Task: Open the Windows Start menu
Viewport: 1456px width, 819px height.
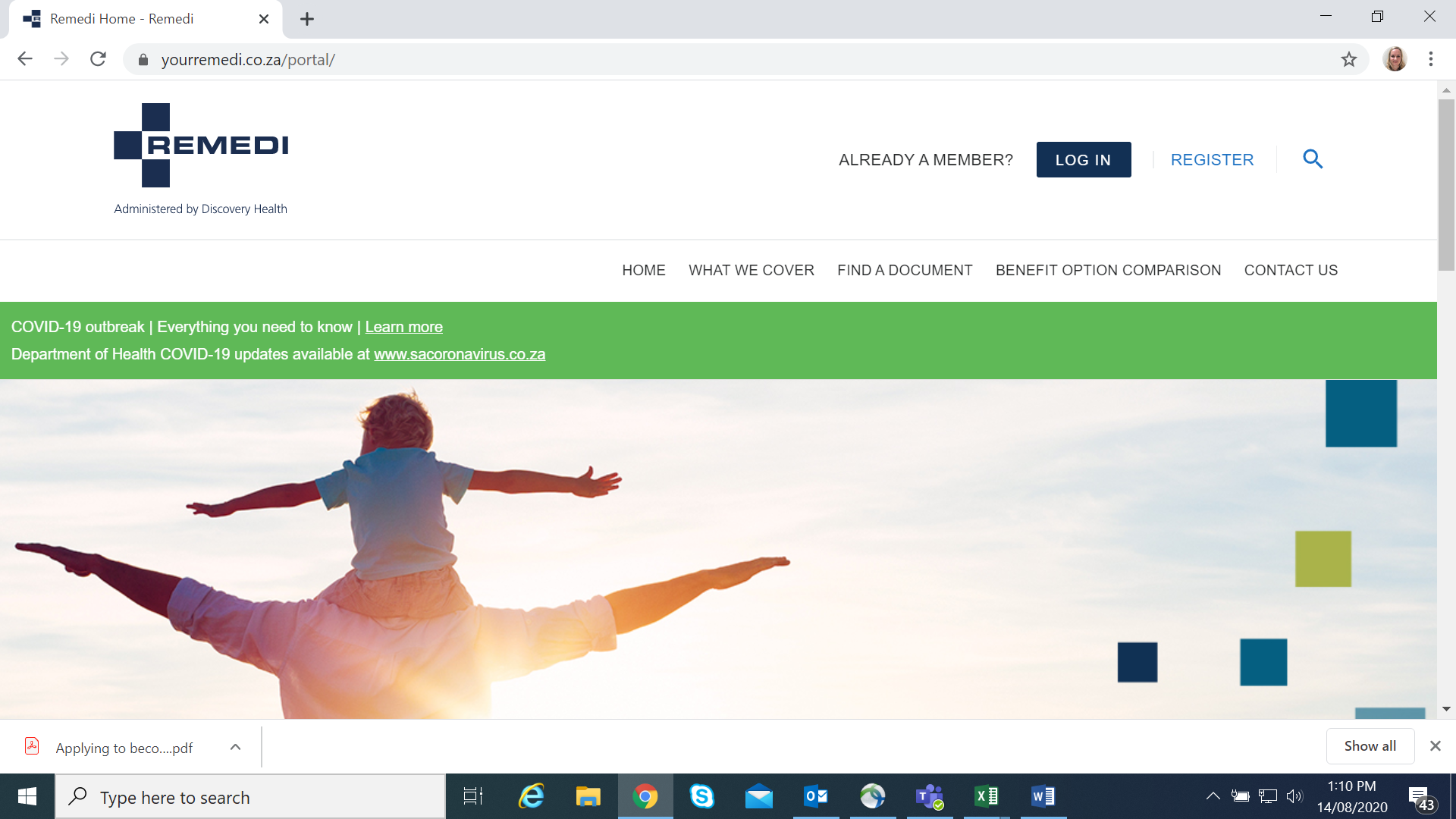Action: point(27,796)
